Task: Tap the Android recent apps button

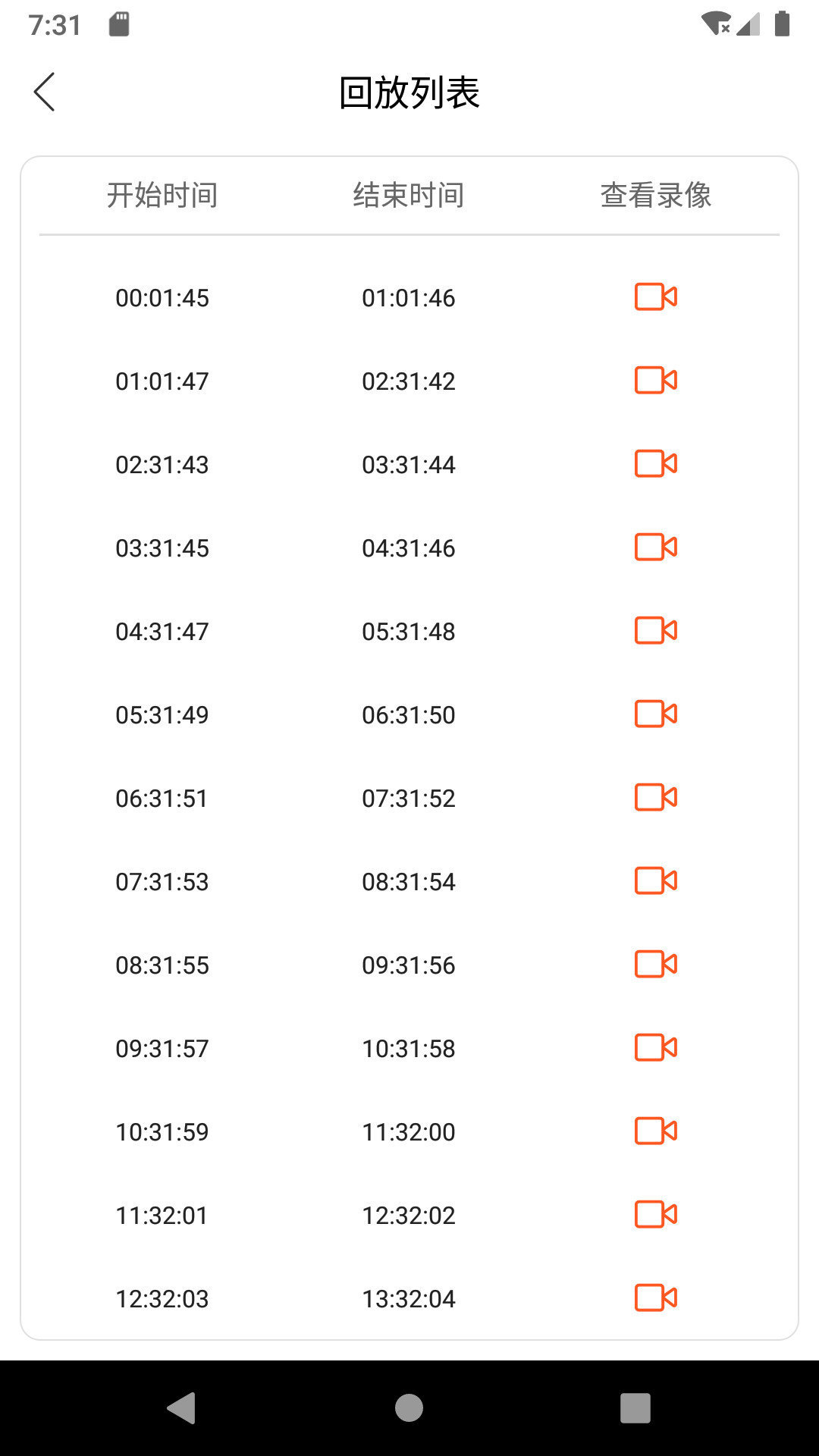Action: [x=635, y=1408]
